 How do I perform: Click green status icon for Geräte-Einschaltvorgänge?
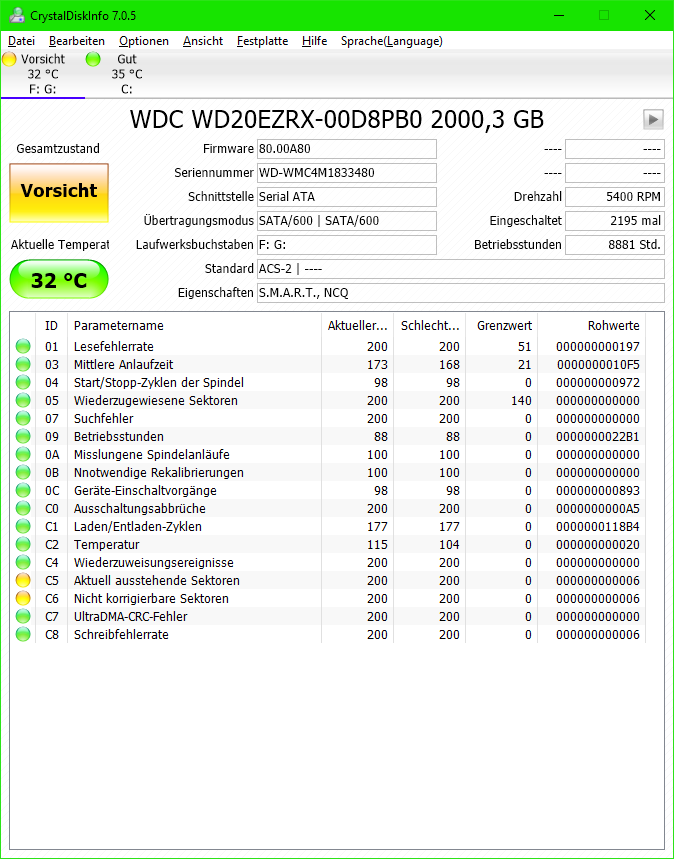pyautogui.click(x=23, y=490)
